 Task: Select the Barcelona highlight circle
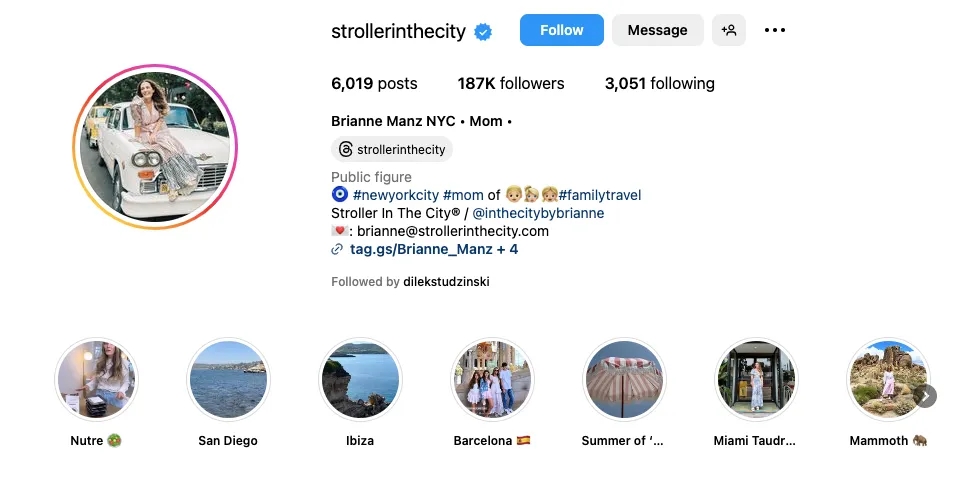492,380
